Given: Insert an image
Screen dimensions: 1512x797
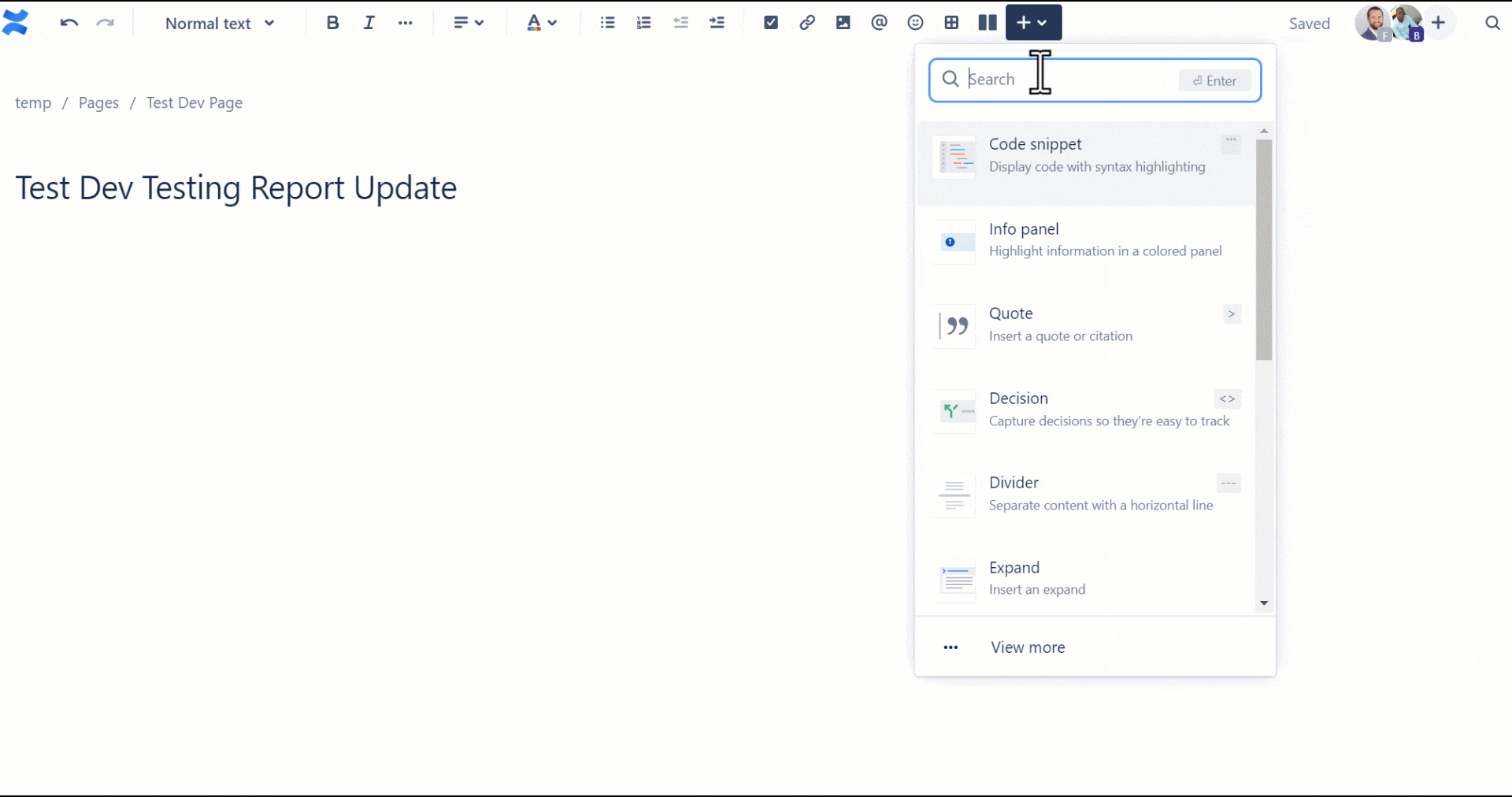Looking at the screenshot, I should coord(843,23).
